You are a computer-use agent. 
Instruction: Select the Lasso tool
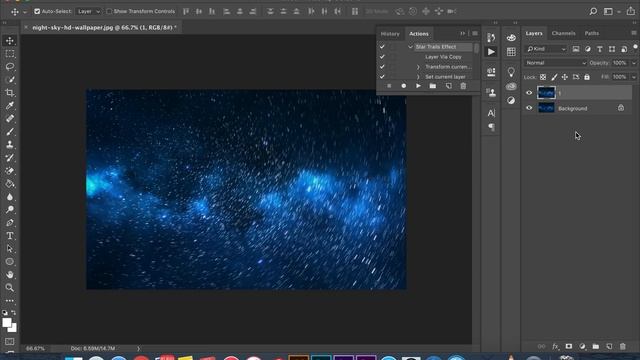[x=10, y=67]
